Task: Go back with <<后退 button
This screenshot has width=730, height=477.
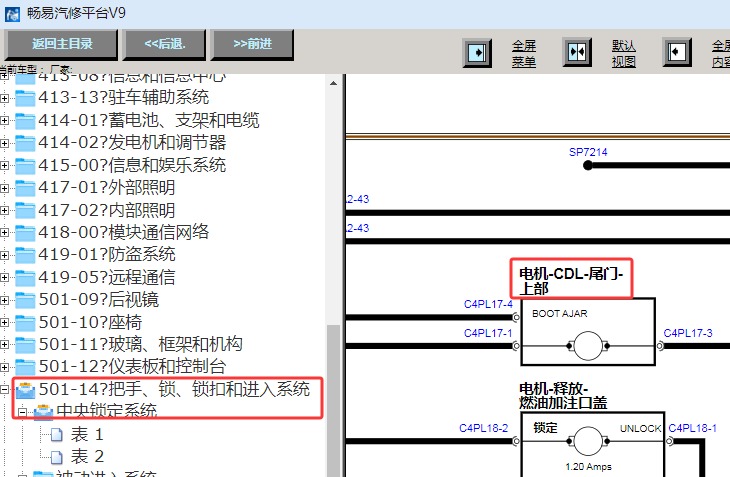Action: coord(164,44)
